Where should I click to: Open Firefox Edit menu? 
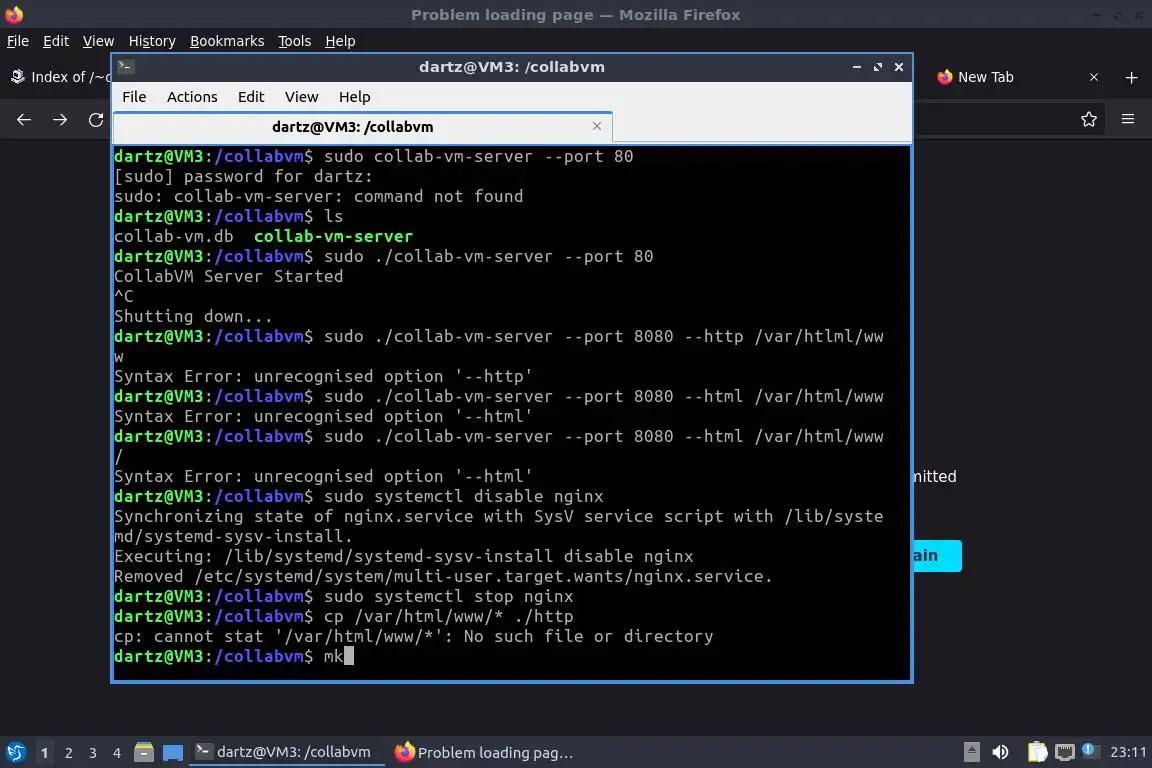coord(56,41)
